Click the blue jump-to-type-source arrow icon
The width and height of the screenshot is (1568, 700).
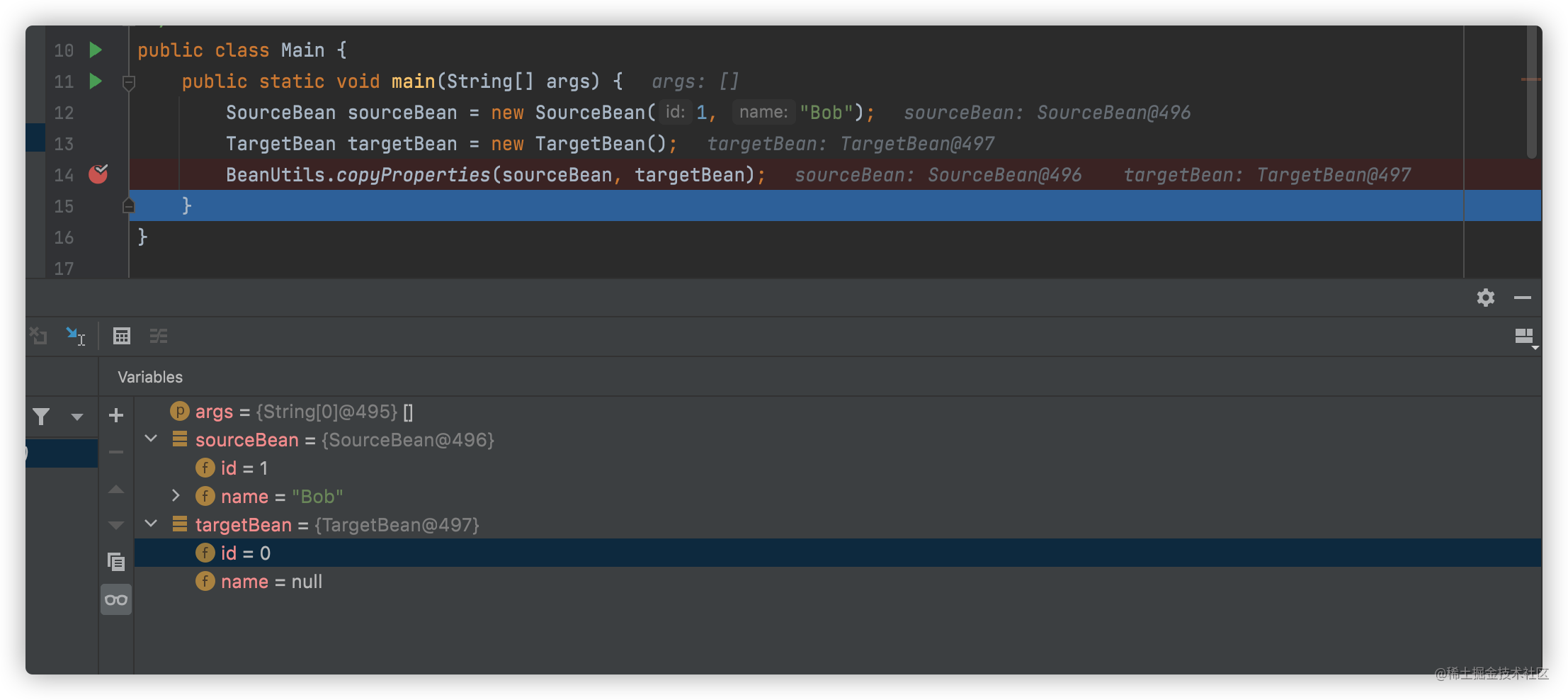(75, 335)
